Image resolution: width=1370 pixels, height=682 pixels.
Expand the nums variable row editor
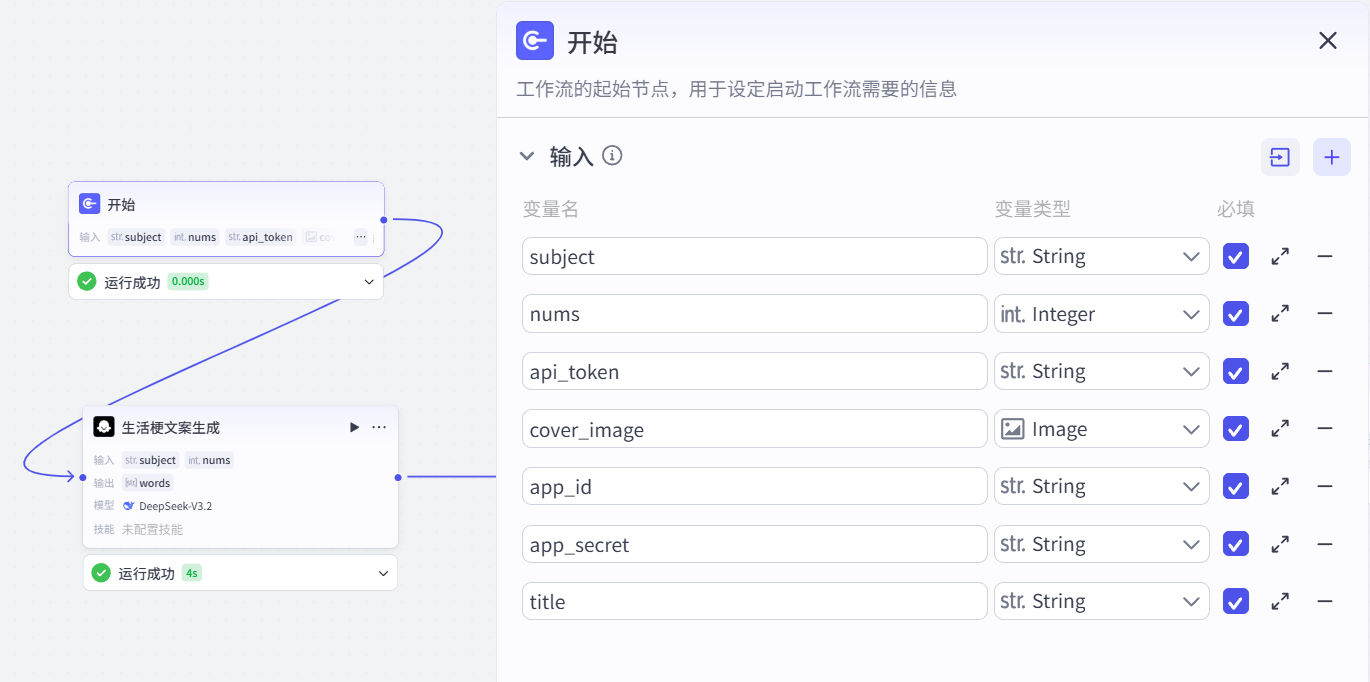pyautogui.click(x=1280, y=314)
